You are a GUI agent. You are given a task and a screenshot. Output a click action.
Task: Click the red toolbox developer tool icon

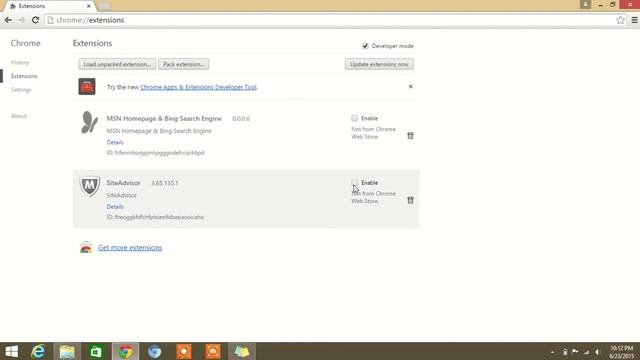coord(87,87)
